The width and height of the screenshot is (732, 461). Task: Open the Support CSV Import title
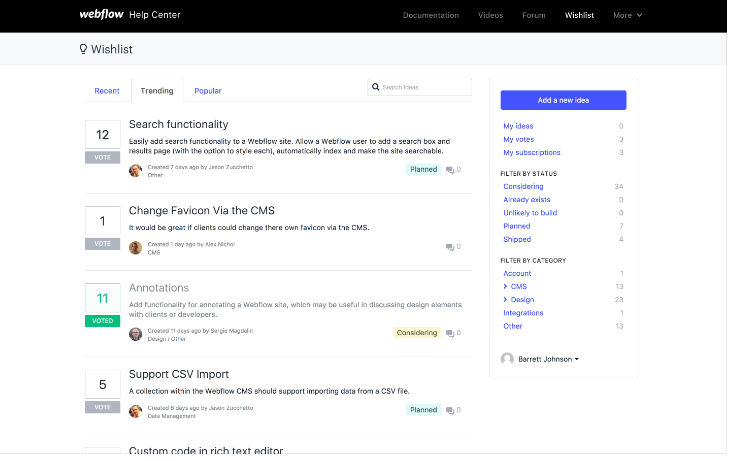[179, 375]
